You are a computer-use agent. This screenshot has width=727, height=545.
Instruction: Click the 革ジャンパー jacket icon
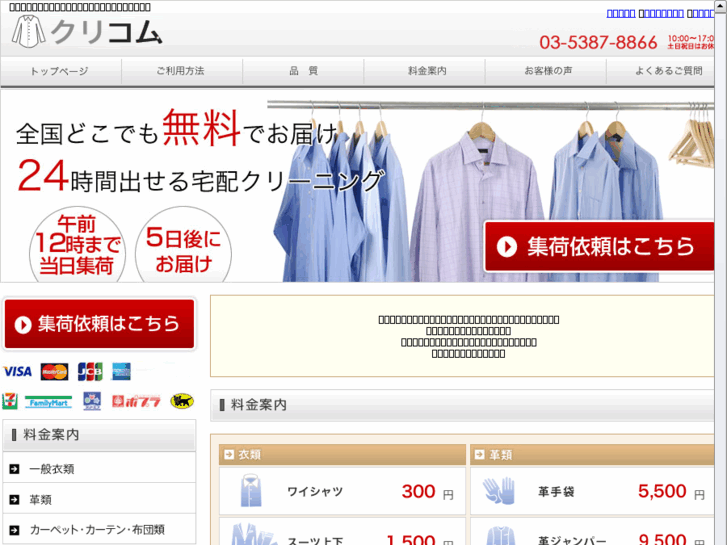(x=501, y=536)
